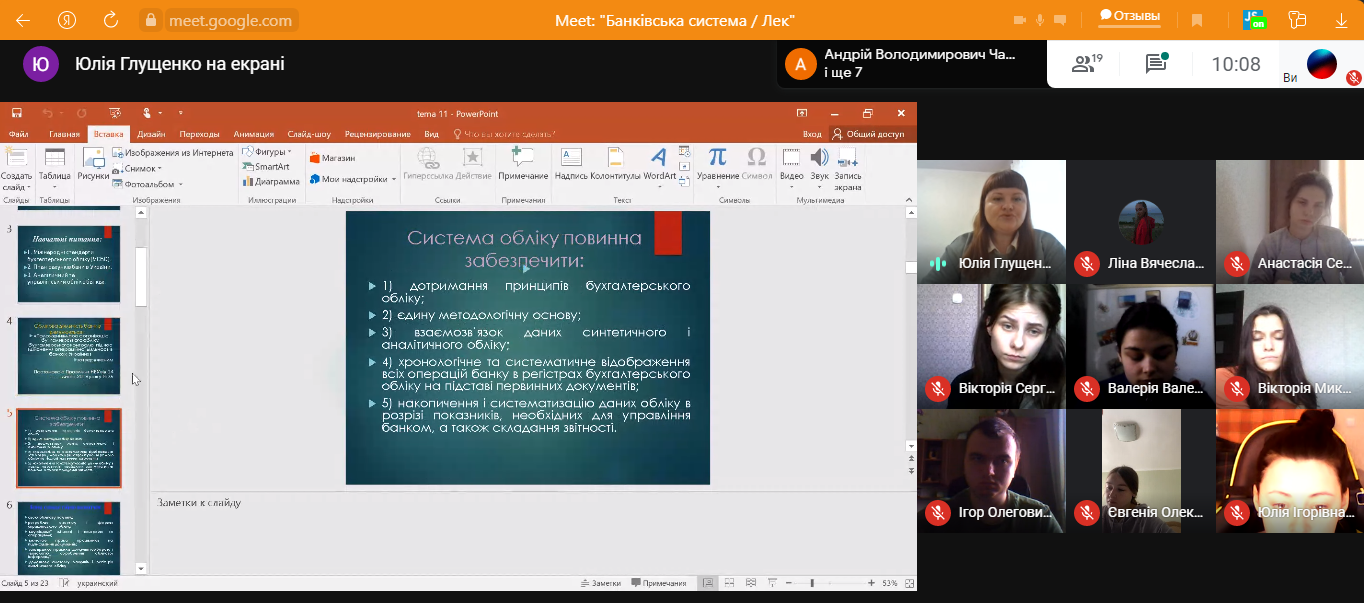
Task: Open Колонтитулы header and footer
Action: tap(615, 165)
